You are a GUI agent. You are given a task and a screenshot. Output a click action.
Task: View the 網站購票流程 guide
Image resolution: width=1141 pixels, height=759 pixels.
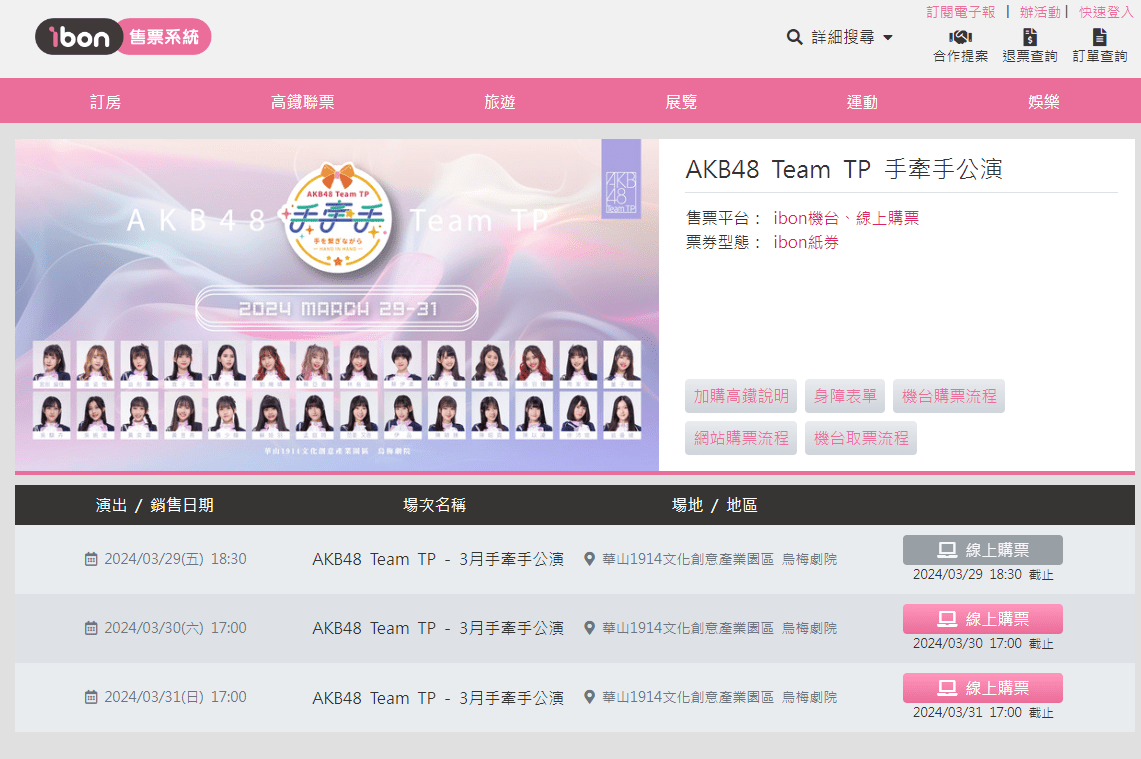click(x=740, y=437)
